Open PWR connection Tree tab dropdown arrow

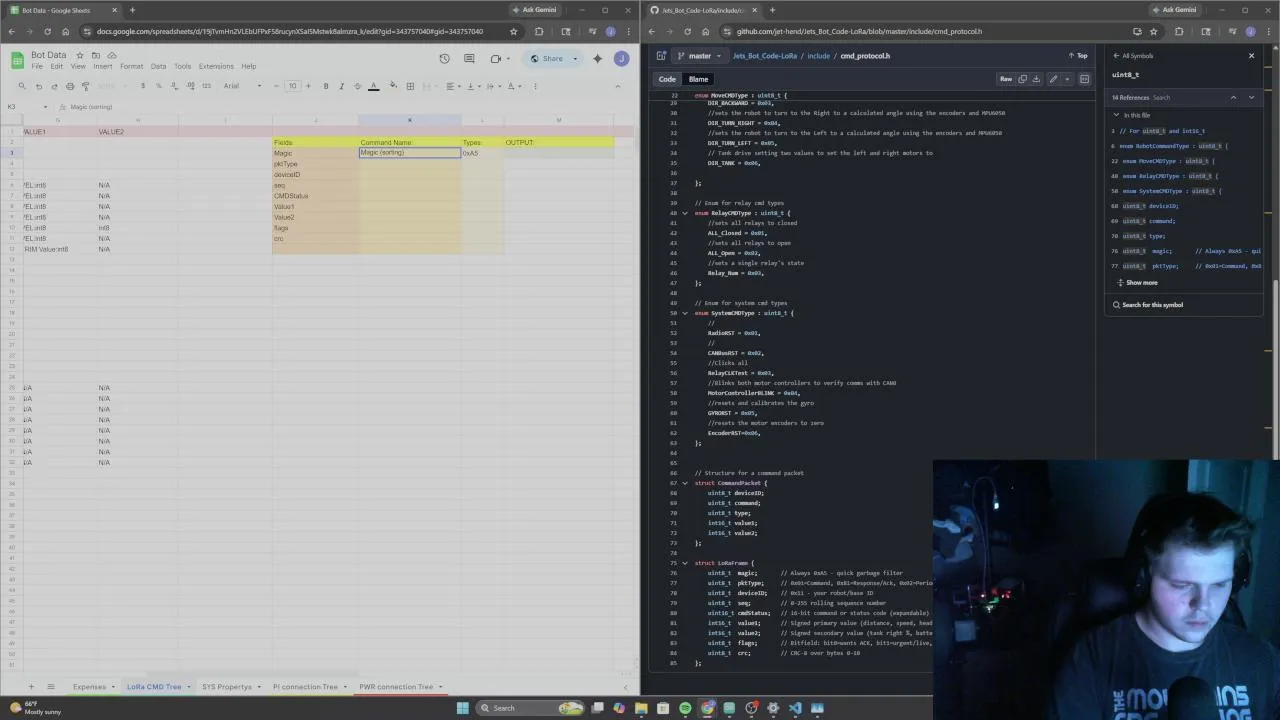click(x=439, y=687)
